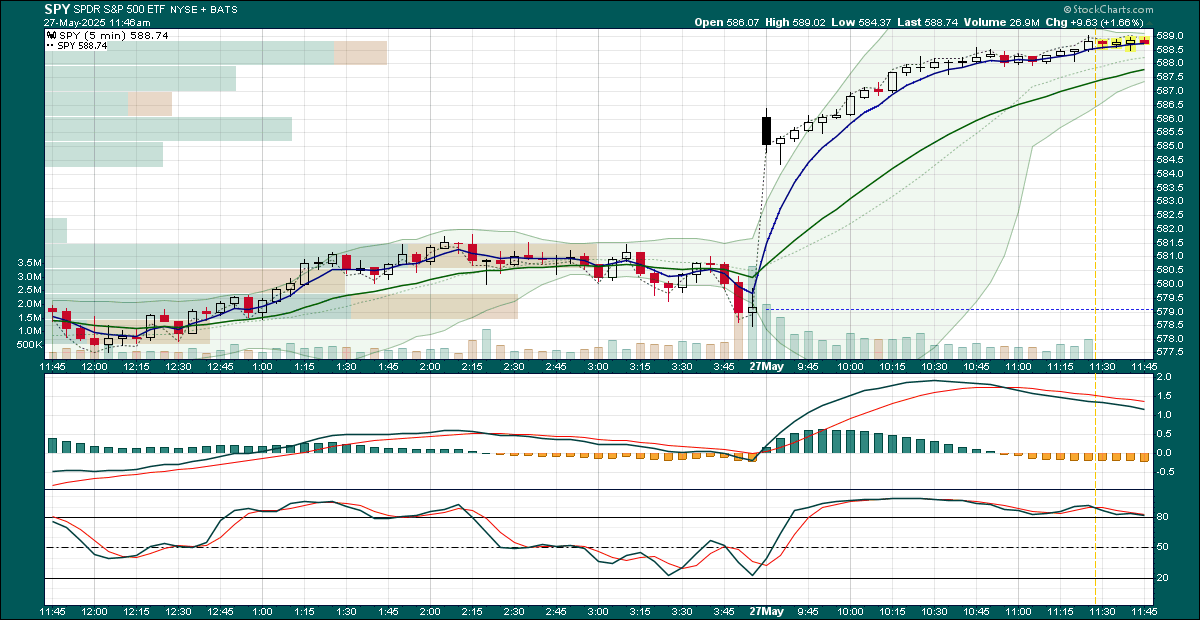
Task: Click the candlestick legend icon beside SPY (5 min)
Action: 50,34
